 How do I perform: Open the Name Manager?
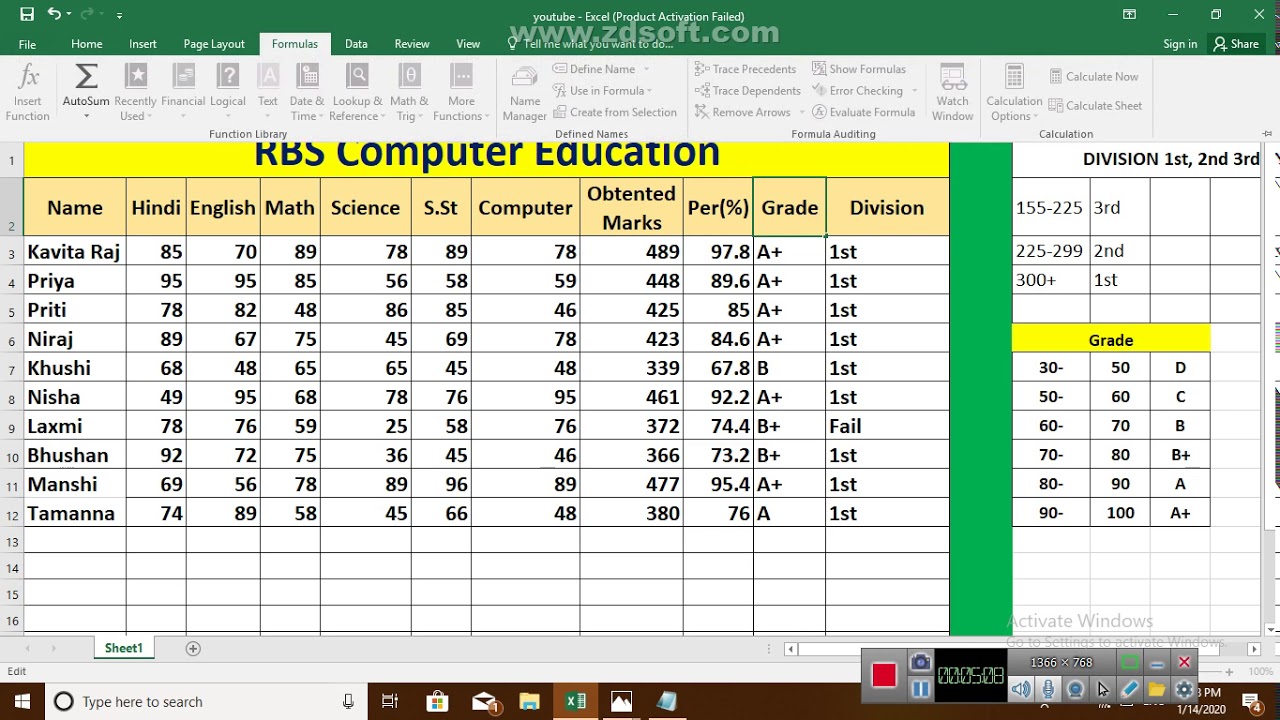pos(525,93)
